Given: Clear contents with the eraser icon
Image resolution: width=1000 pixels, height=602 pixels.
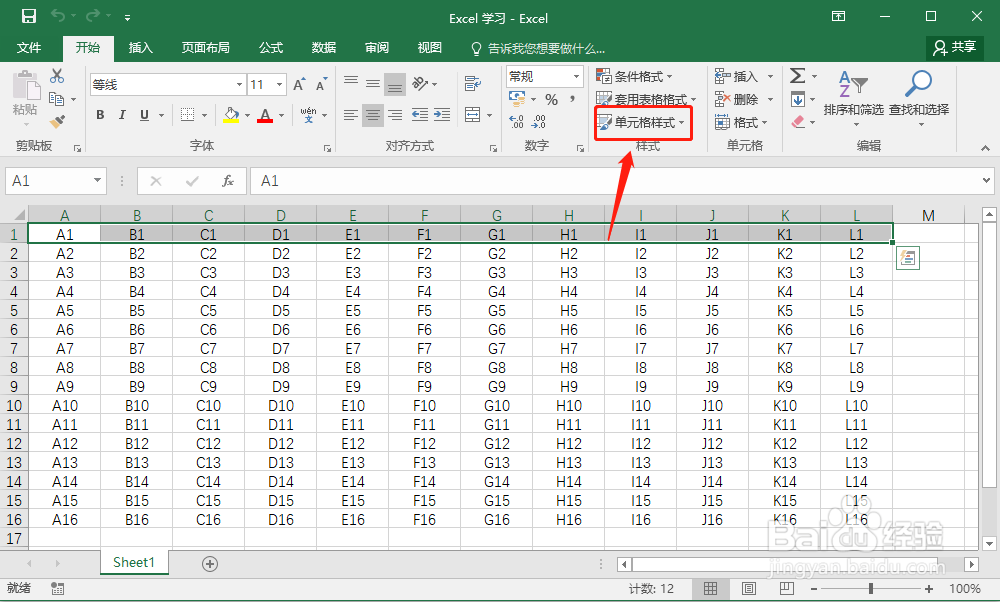Looking at the screenshot, I should pyautogui.click(x=798, y=121).
